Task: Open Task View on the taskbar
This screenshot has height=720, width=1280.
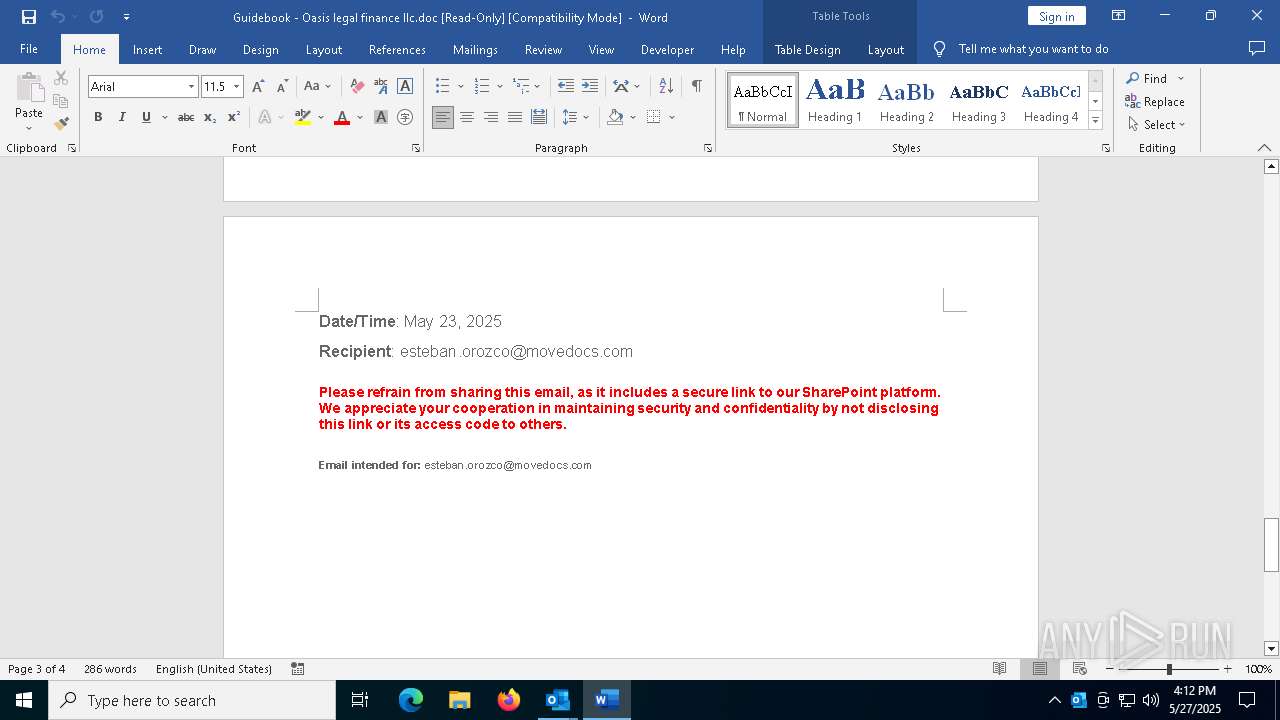Action: 360,700
